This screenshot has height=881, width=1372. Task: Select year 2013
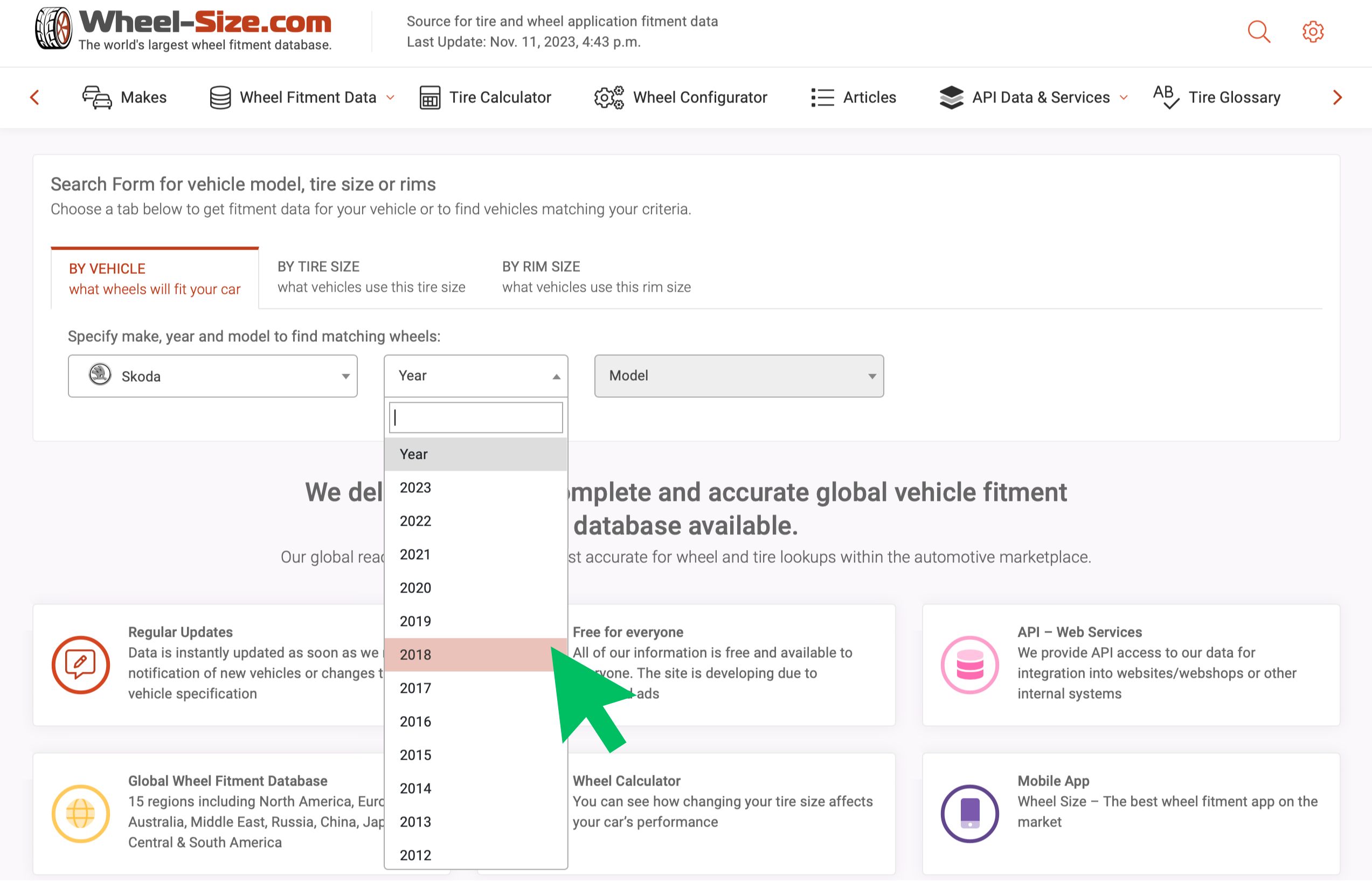point(476,822)
